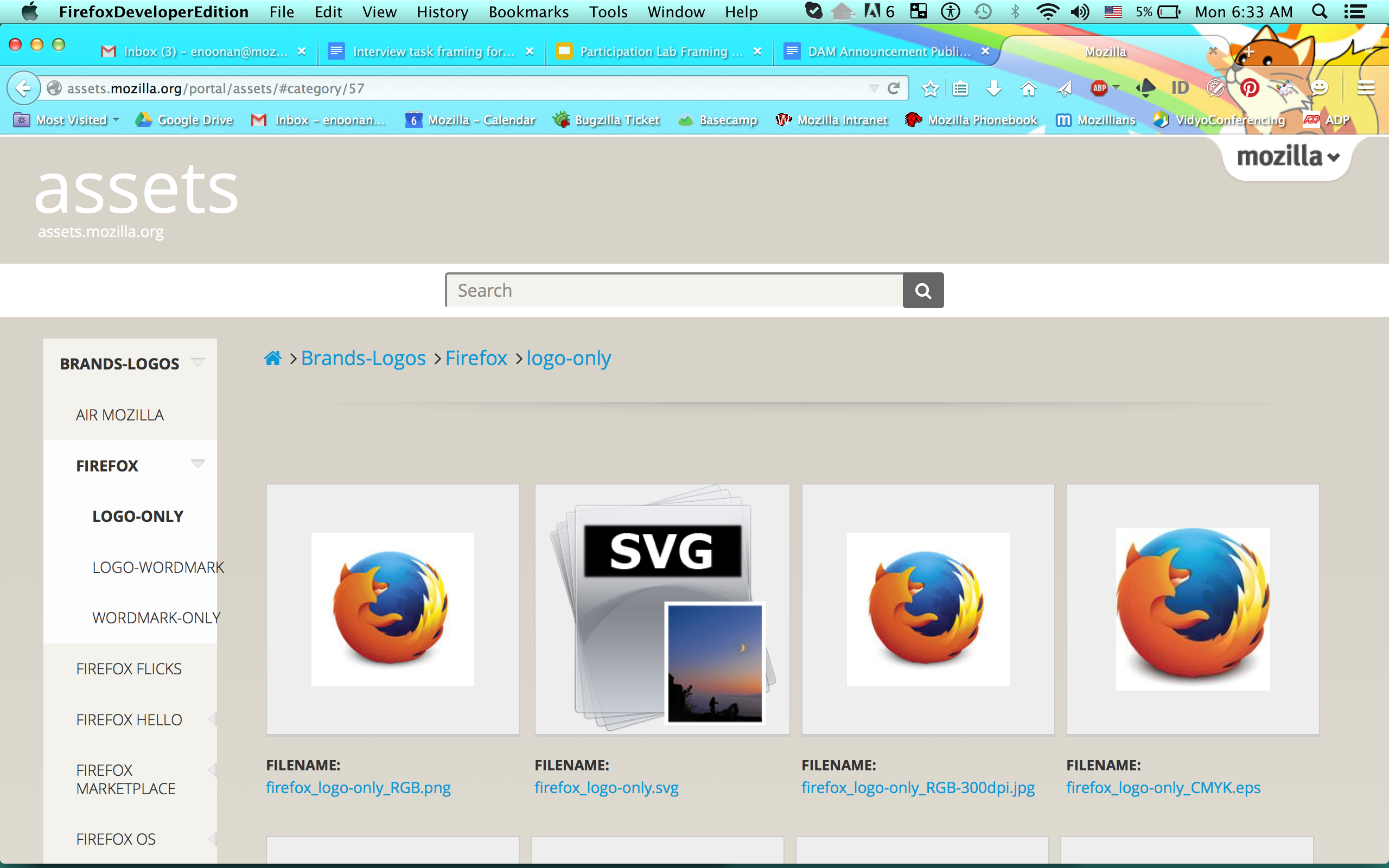Bookmark this page with the star icon
This screenshot has height=868, width=1389.
click(930, 88)
